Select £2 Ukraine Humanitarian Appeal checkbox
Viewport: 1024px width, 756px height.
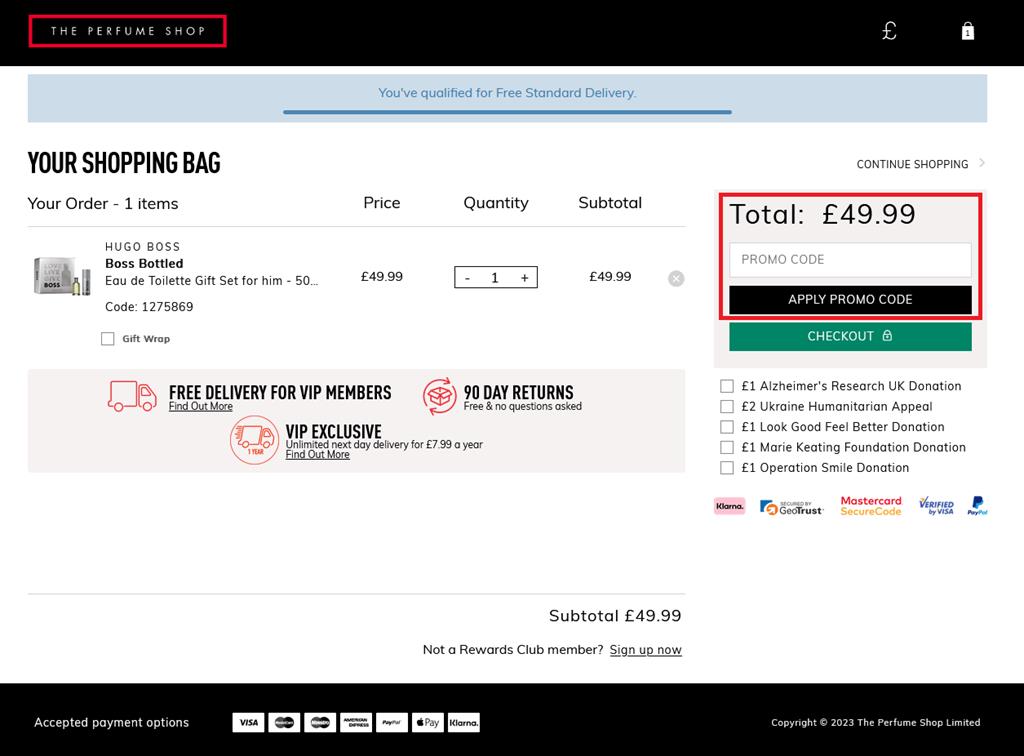click(726, 406)
